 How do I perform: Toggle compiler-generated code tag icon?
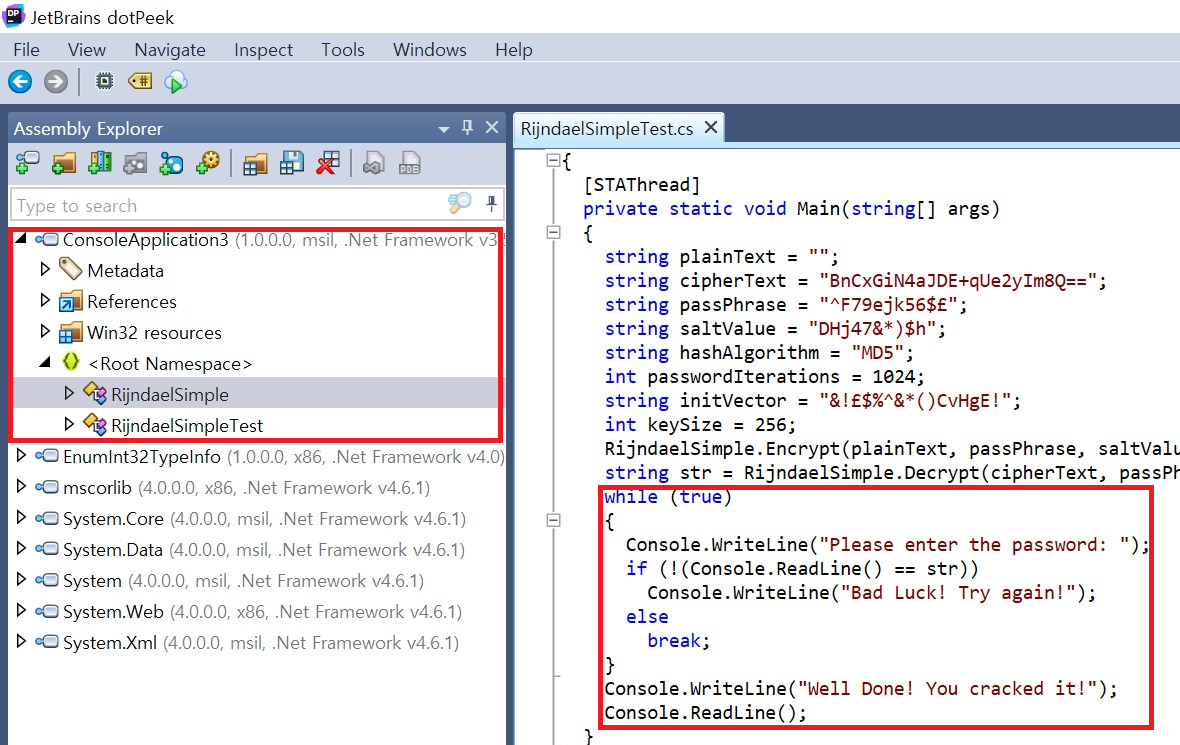(x=140, y=81)
